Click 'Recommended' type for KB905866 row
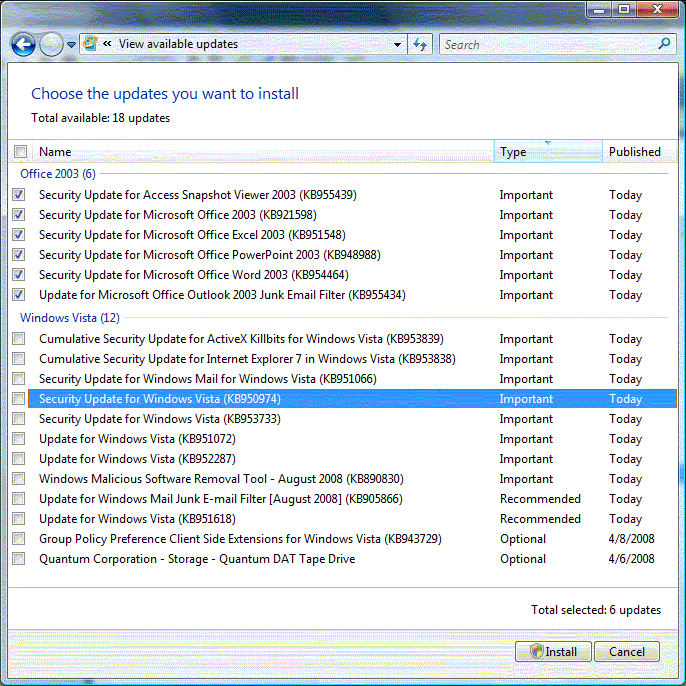 (540, 499)
